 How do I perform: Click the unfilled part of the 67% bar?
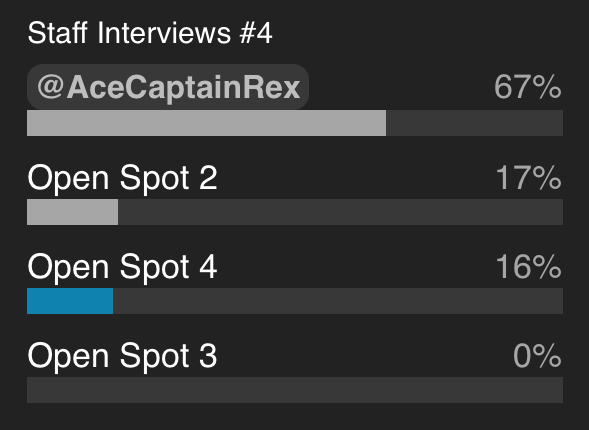click(x=474, y=123)
